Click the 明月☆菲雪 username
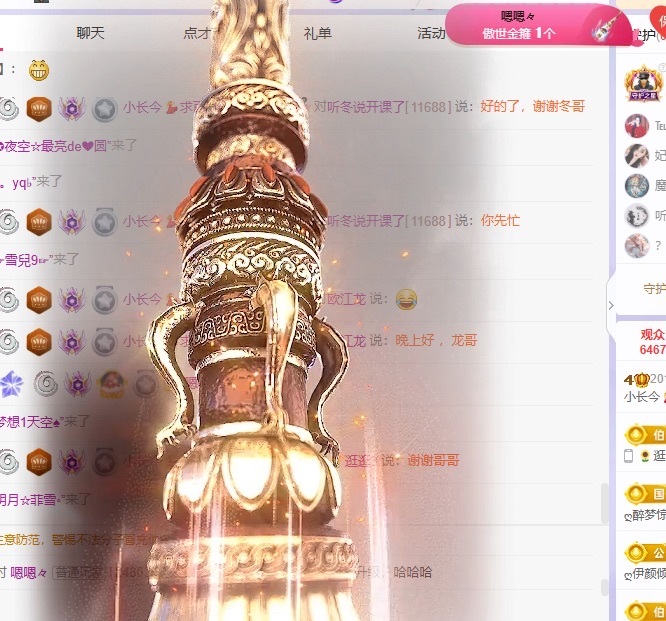 29,500
